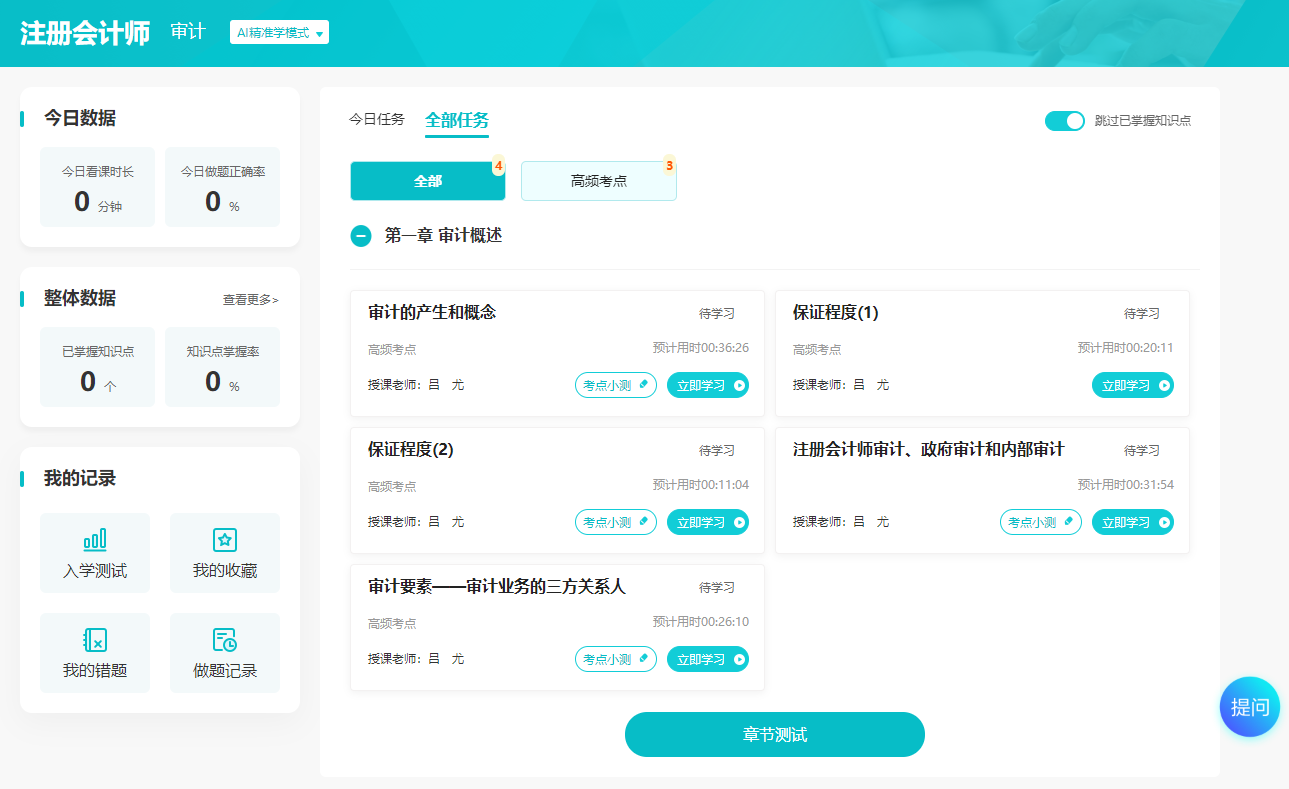The width and height of the screenshot is (1289, 789).
Task: Click the floating 提问 question icon
Action: (1249, 706)
